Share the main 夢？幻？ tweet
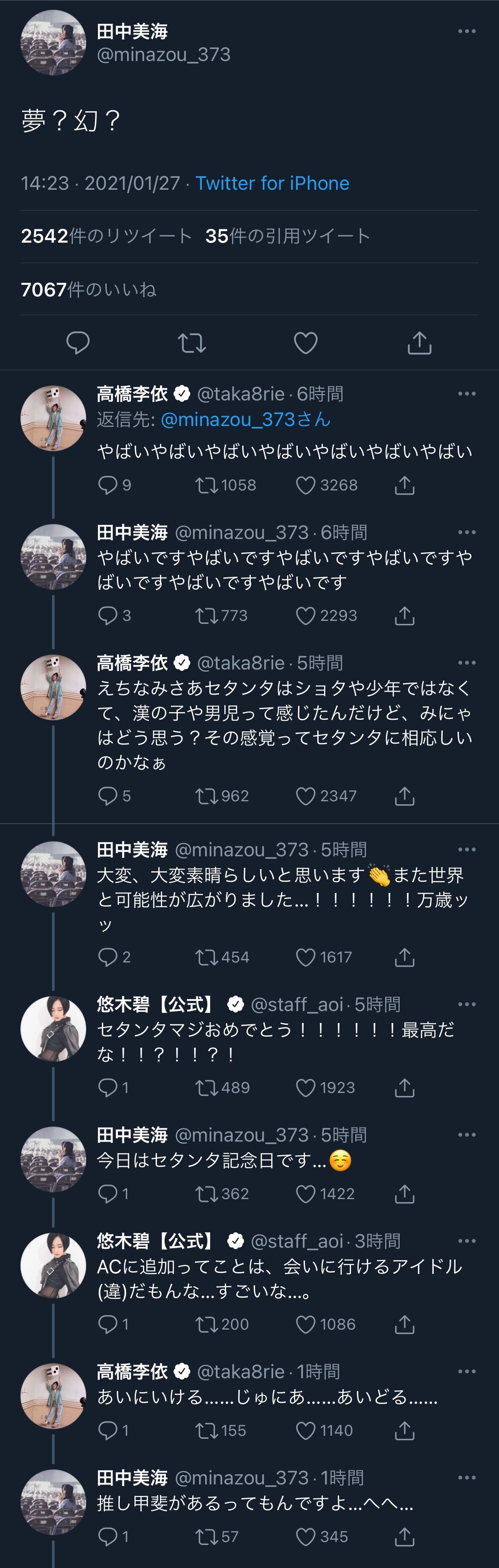499x1568 pixels. click(419, 343)
